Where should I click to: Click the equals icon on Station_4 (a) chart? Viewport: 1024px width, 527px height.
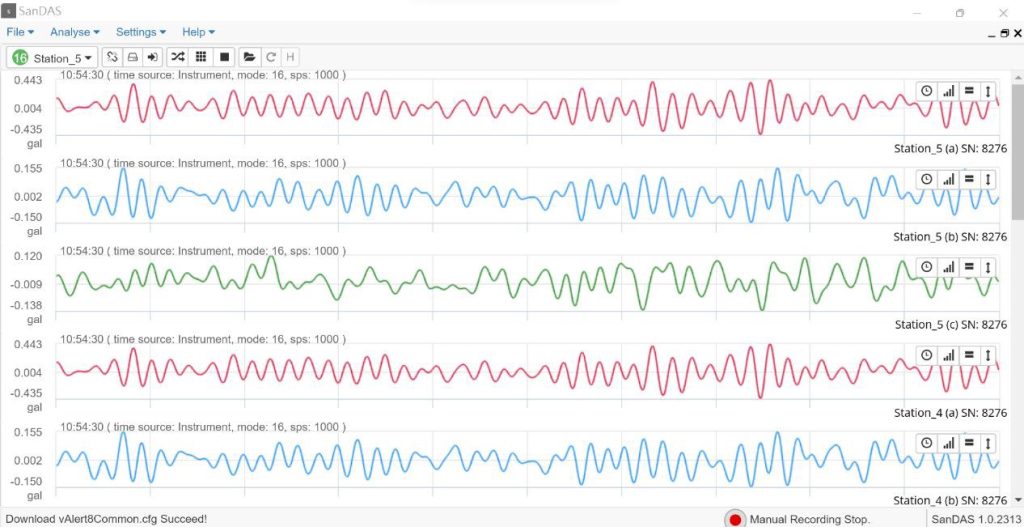coord(968,355)
